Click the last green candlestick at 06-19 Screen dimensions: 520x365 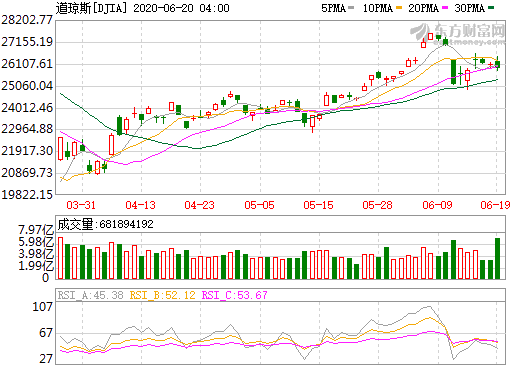(497, 64)
